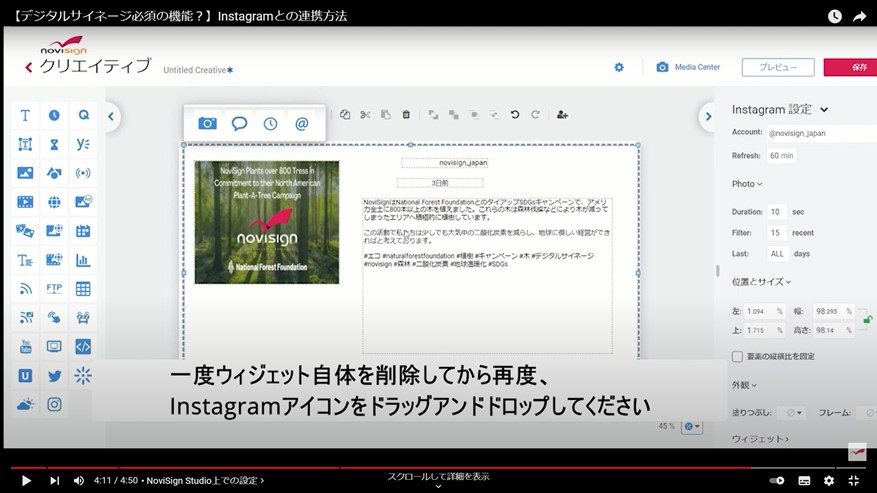Select the photo slideshow widget

pos(25,231)
